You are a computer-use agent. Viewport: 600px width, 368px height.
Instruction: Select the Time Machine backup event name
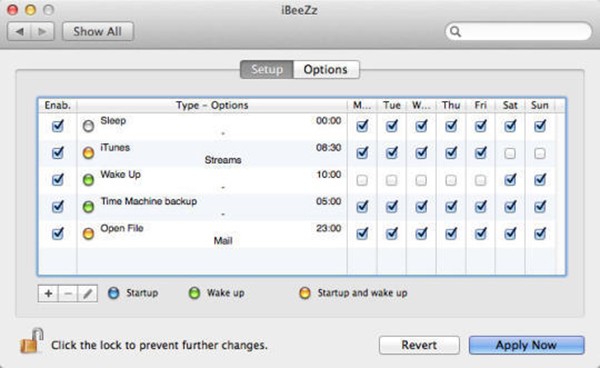148,201
